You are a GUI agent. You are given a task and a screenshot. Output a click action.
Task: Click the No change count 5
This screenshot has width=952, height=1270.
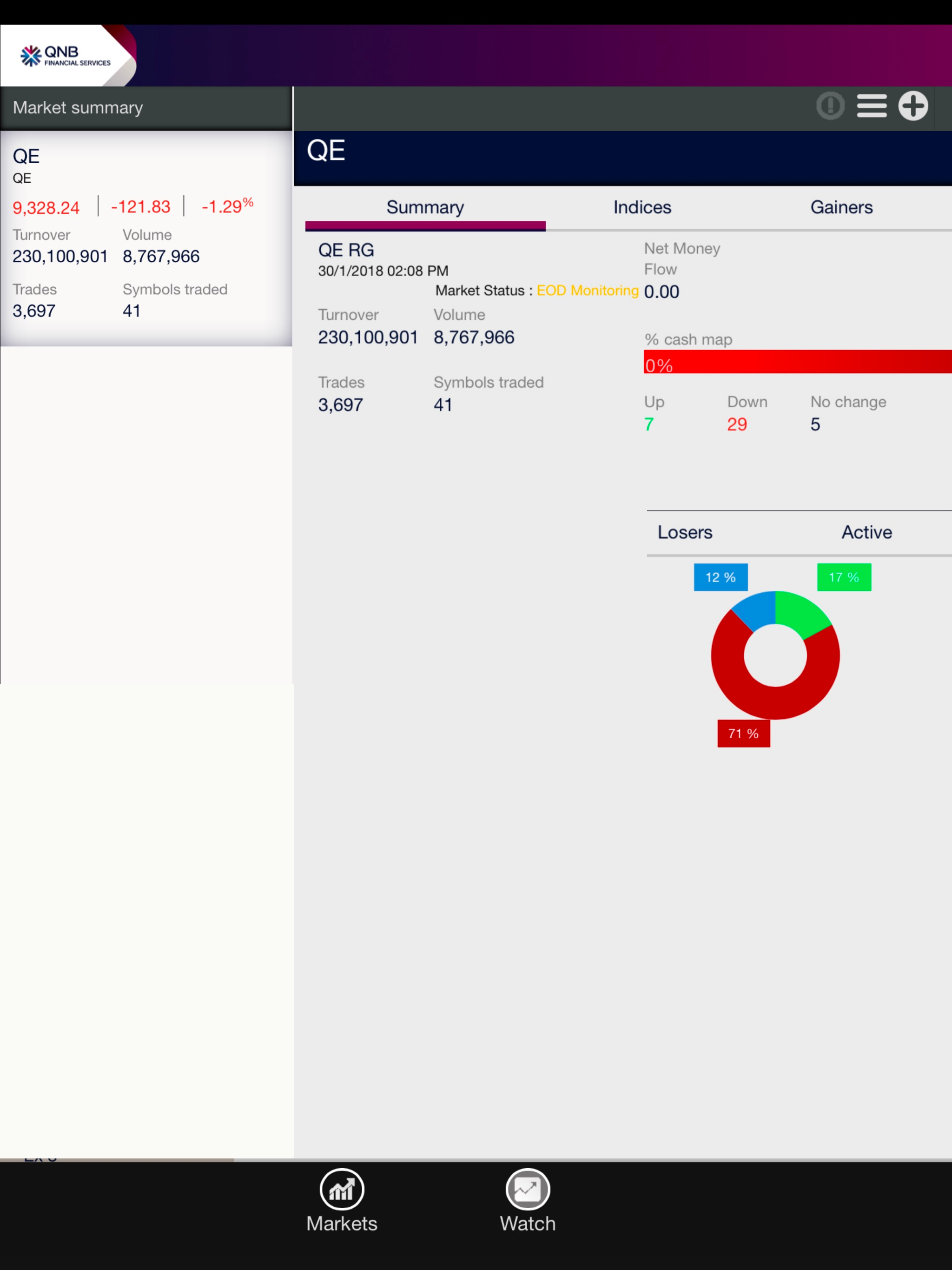coord(815,424)
